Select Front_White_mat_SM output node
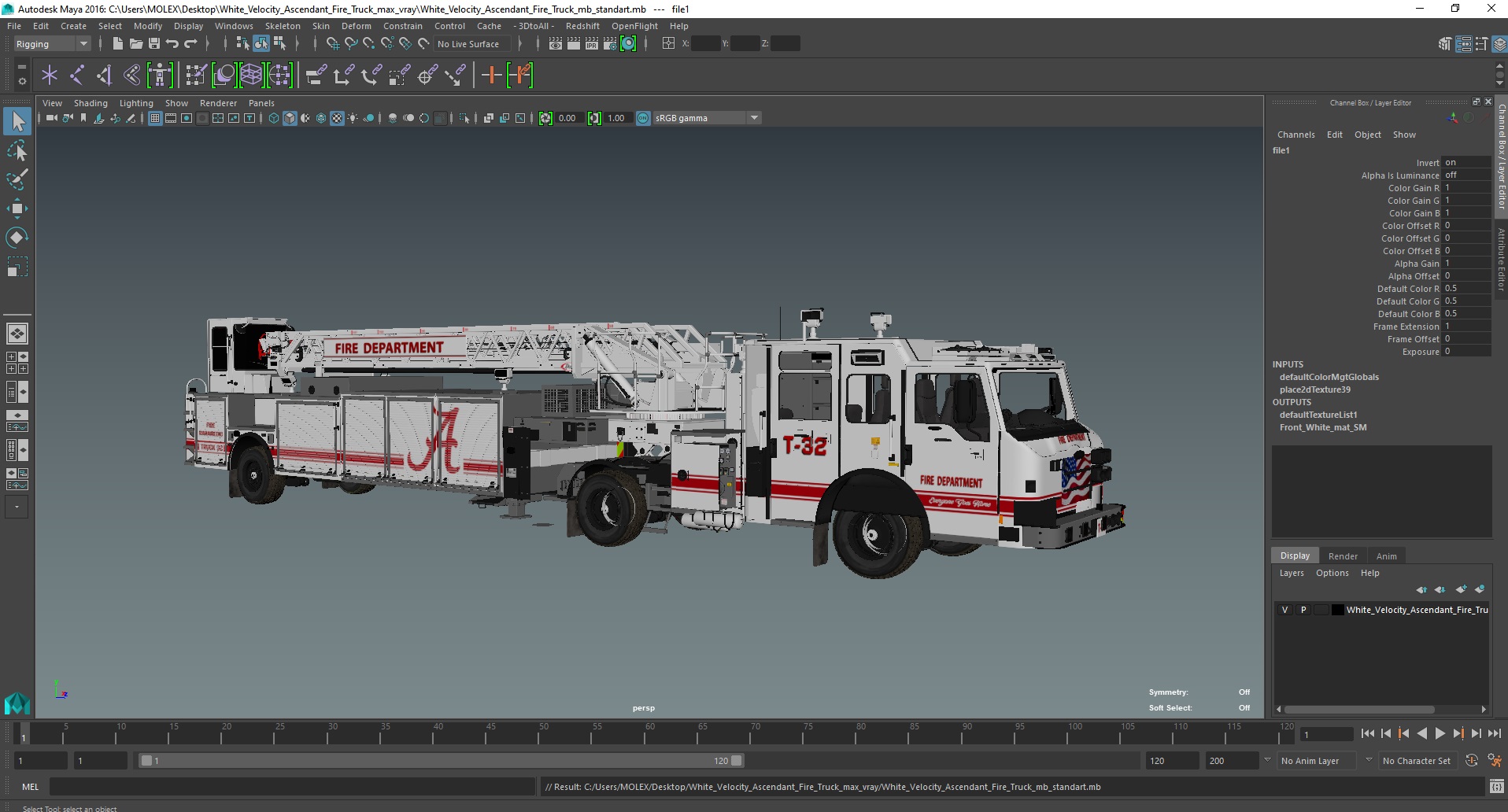Image resolution: width=1508 pixels, height=812 pixels. click(x=1322, y=427)
